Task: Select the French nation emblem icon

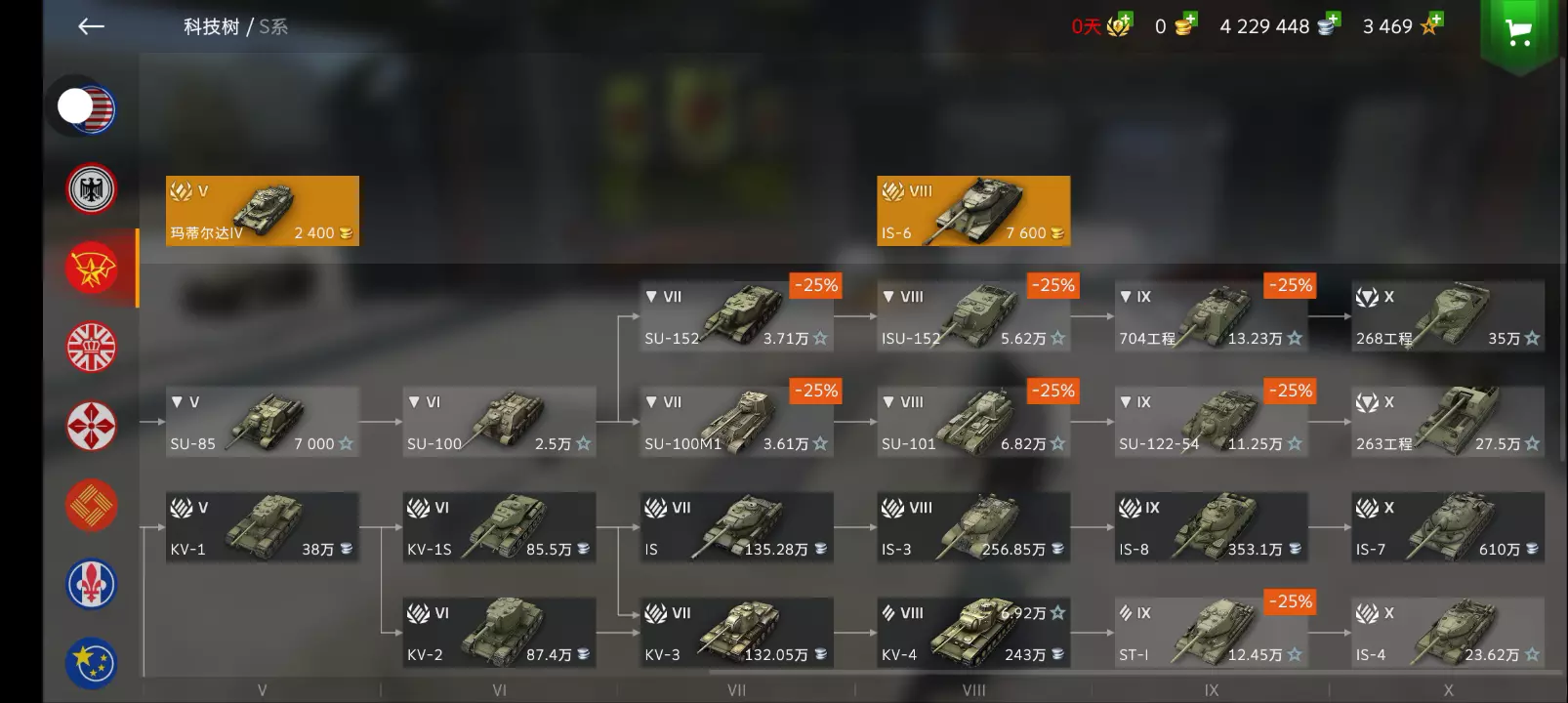Action: [91, 584]
